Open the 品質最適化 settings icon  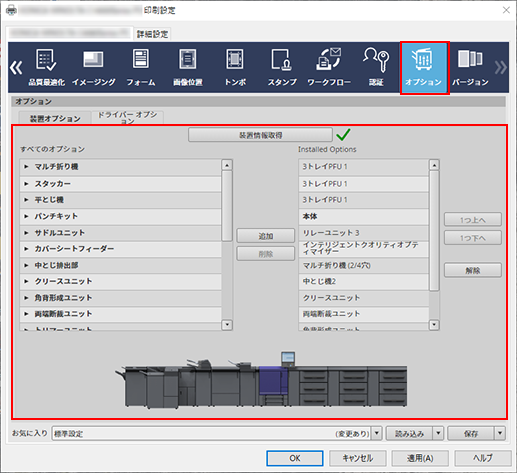pyautogui.click(x=46, y=67)
